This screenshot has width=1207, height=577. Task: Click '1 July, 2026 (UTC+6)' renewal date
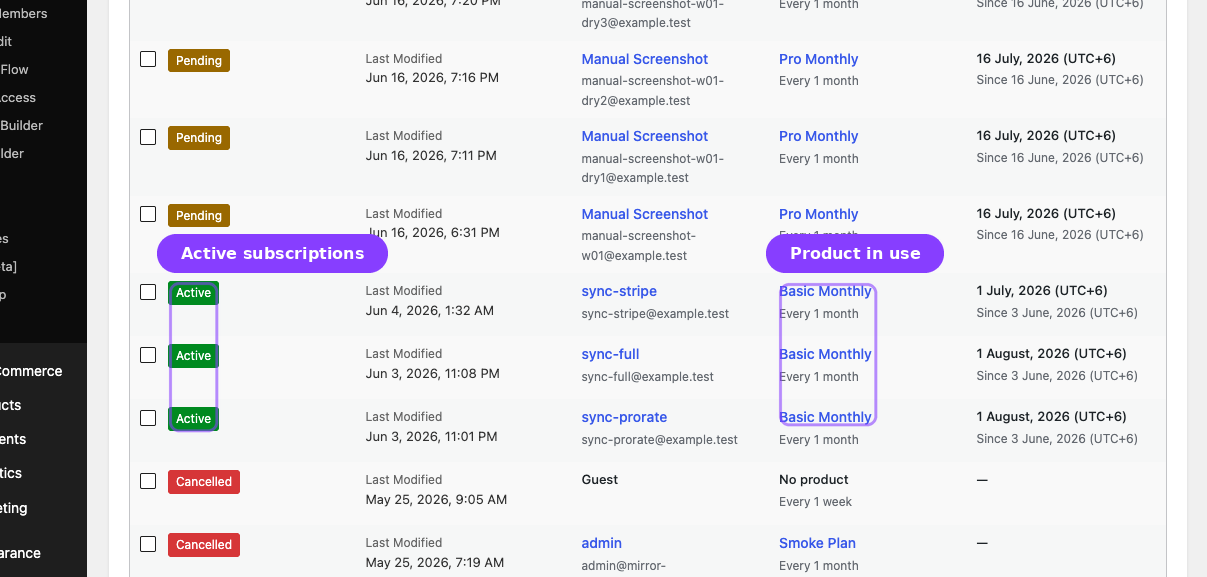pyautogui.click(x=1042, y=291)
